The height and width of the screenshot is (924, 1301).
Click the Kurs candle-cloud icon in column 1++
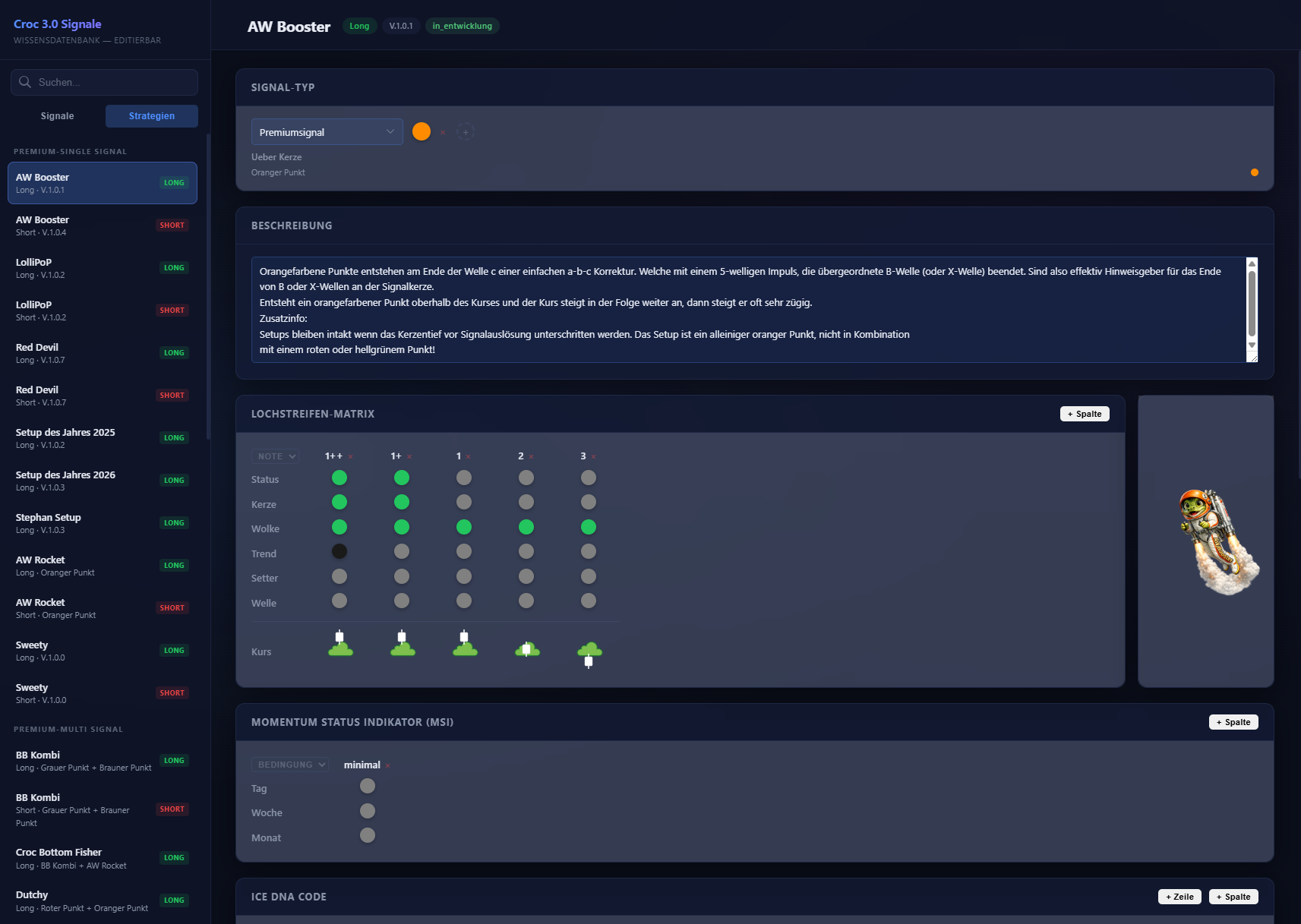pos(340,644)
